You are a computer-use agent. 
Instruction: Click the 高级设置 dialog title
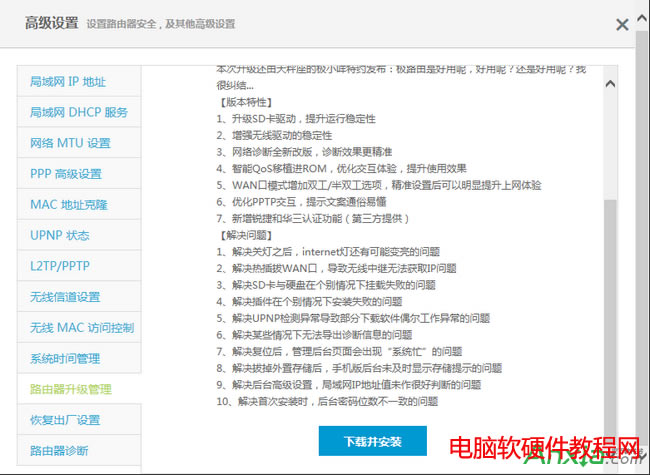coord(51,23)
